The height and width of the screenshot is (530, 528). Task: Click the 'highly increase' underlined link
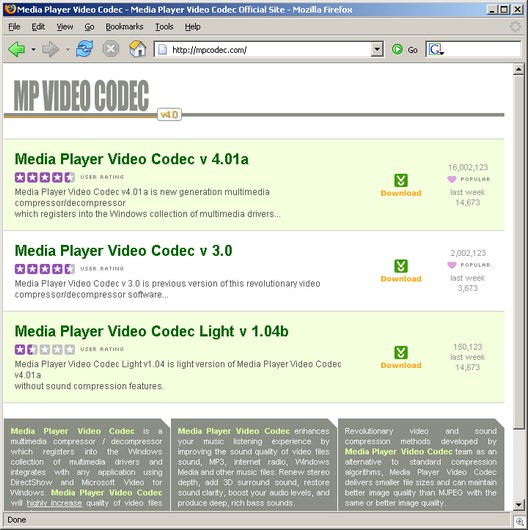tap(54, 503)
